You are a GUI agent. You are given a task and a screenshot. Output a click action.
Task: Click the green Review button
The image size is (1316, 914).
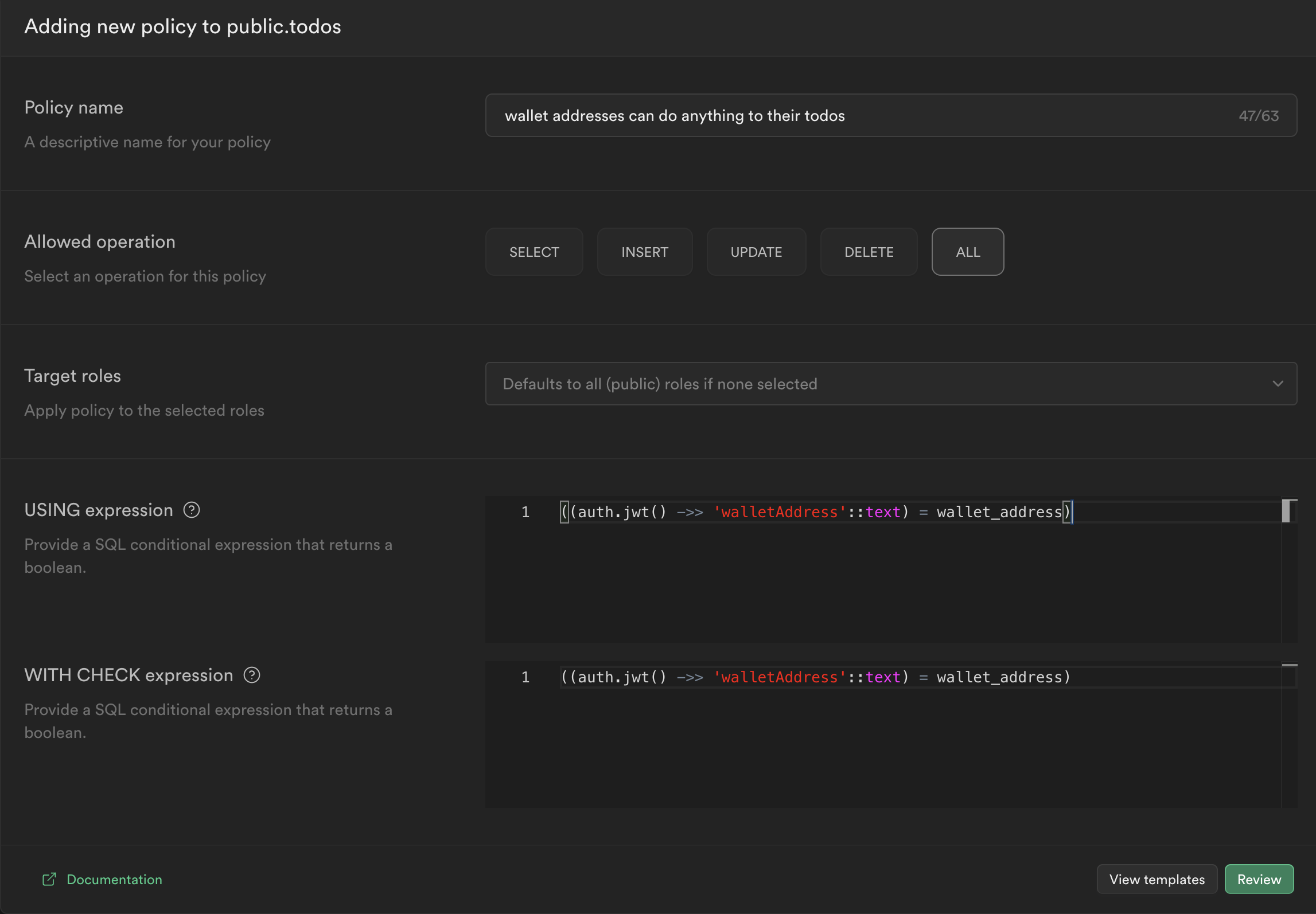coord(1259,879)
